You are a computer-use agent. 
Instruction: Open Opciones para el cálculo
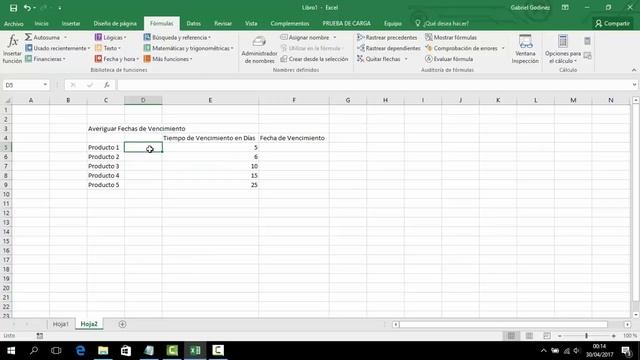[563, 49]
